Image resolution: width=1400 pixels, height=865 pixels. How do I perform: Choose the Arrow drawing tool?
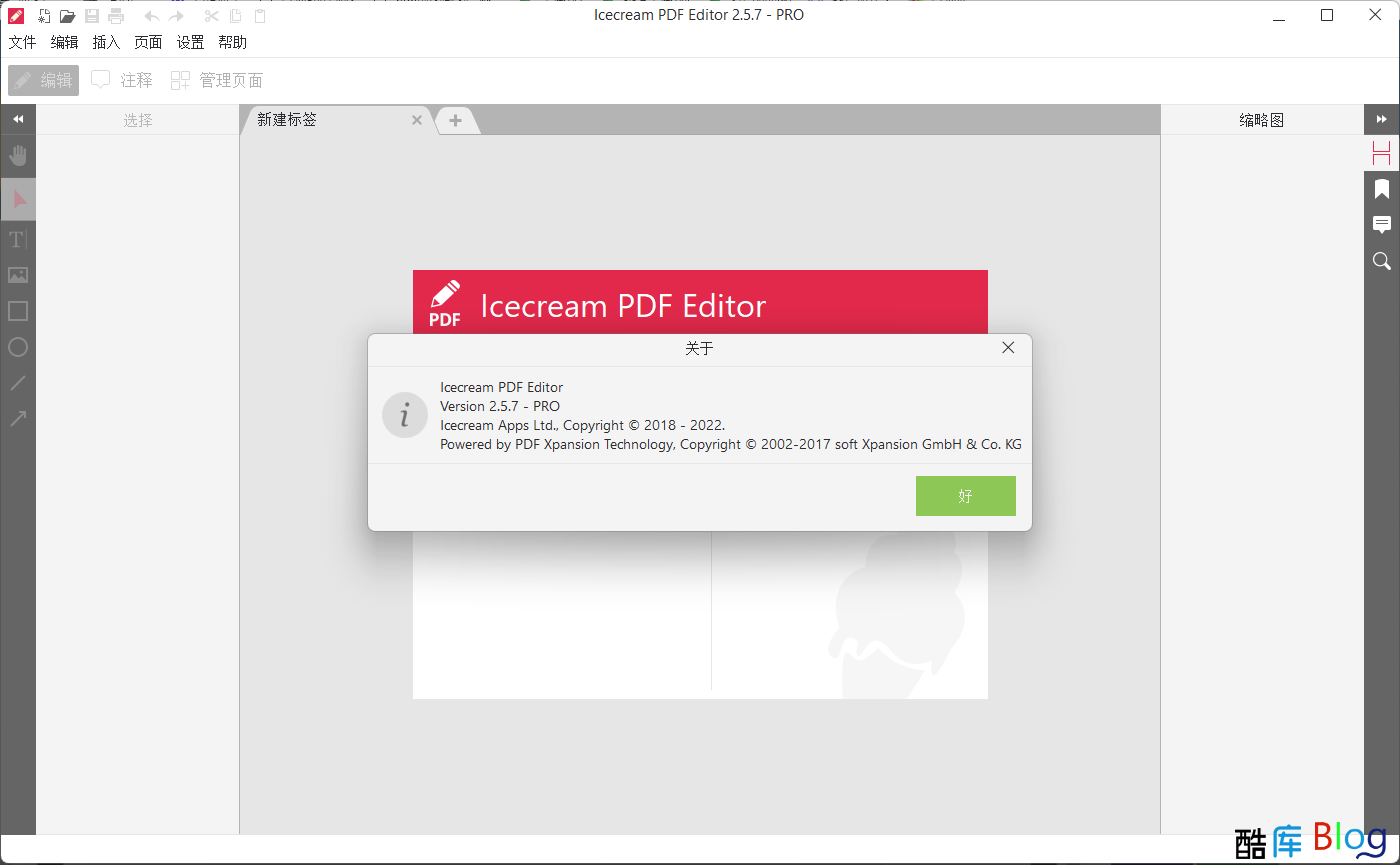18,418
